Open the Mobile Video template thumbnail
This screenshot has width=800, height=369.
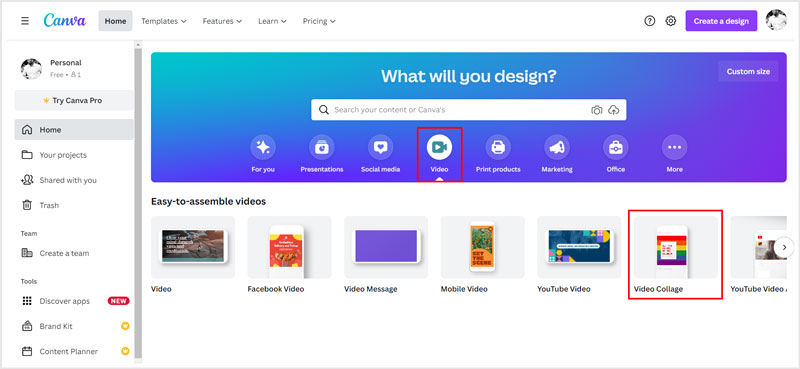tap(483, 247)
